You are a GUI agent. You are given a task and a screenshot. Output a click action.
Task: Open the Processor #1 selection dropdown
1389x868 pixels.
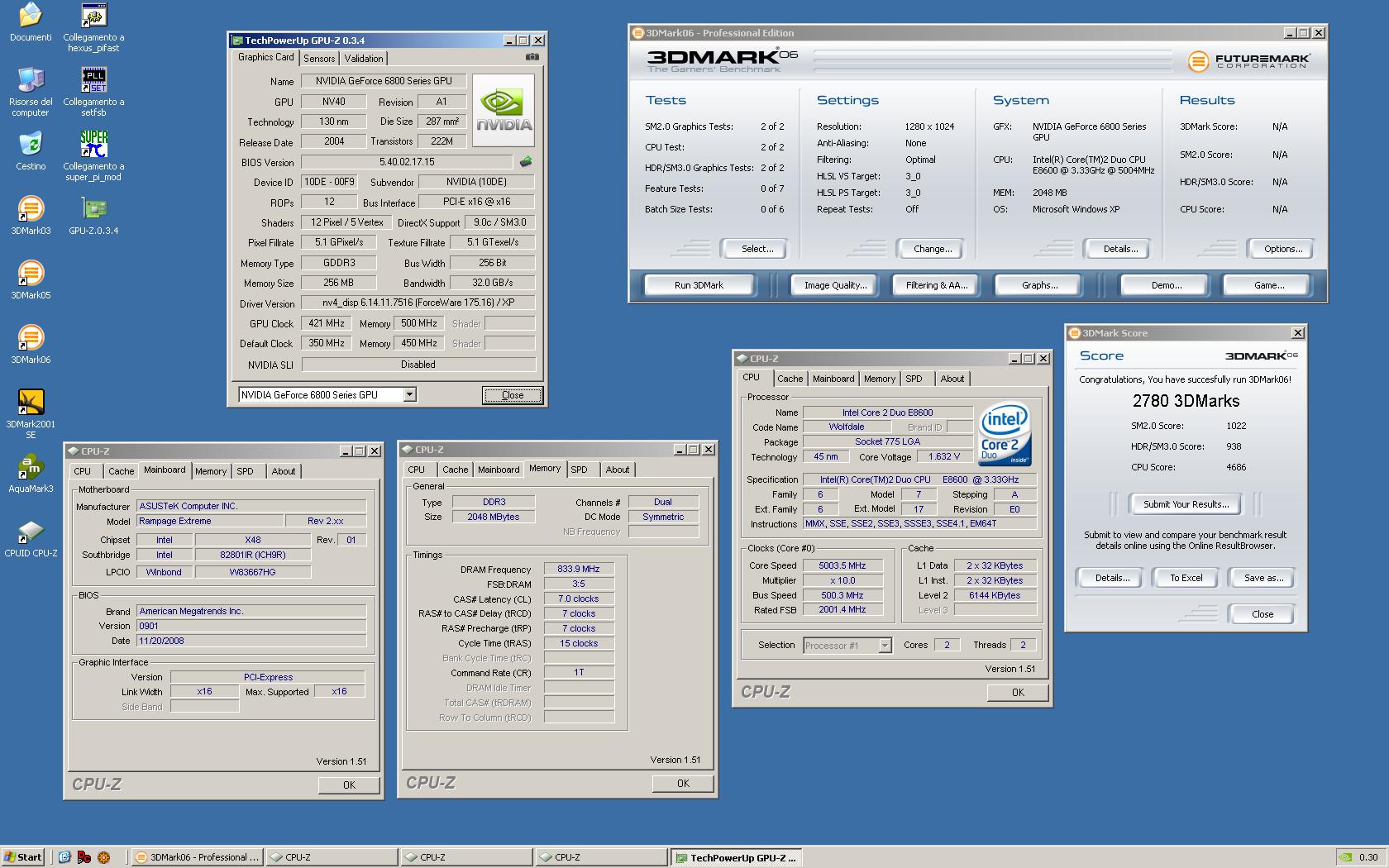coord(885,646)
